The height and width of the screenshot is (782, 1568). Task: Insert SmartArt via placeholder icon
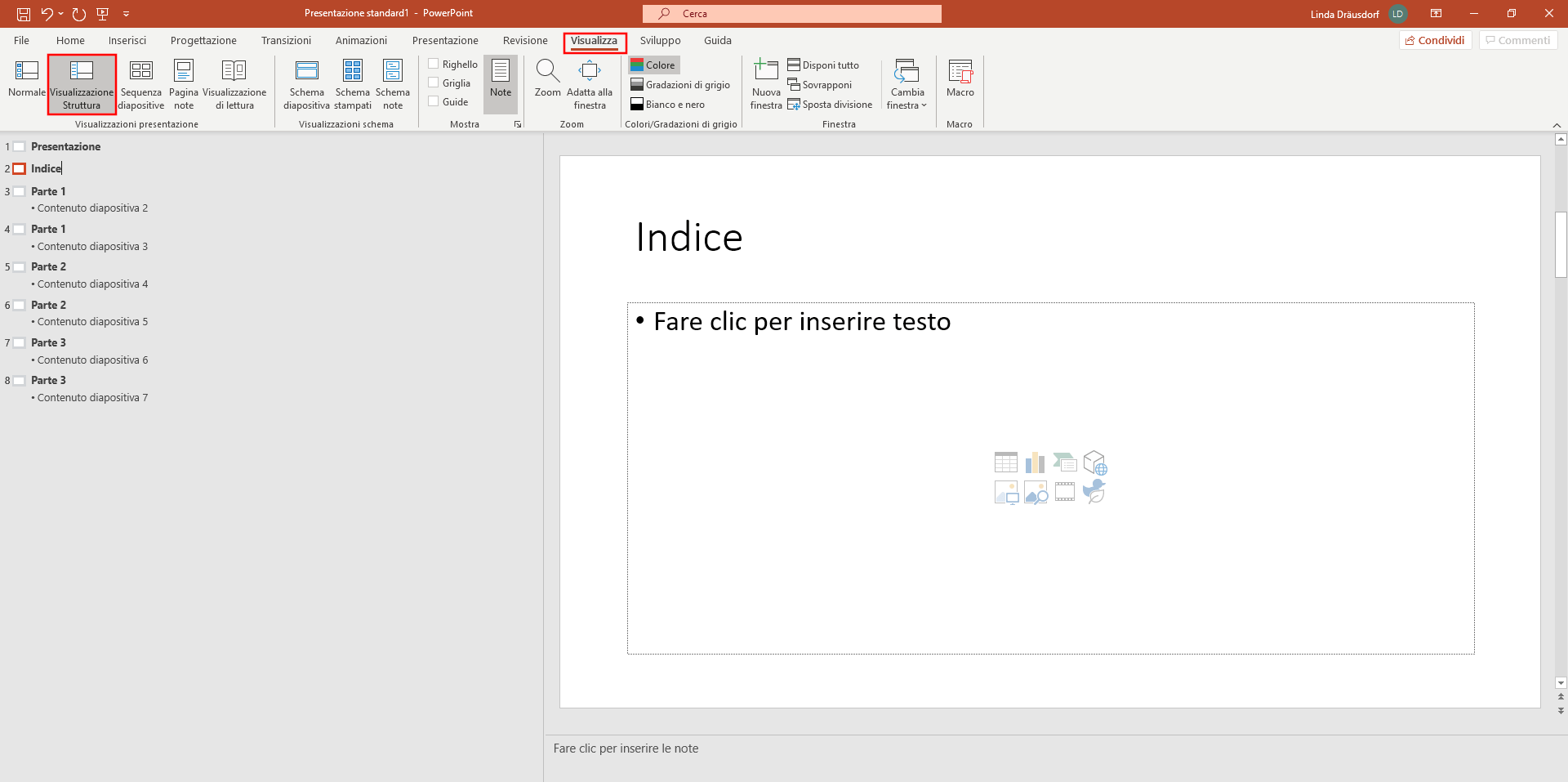point(1065,462)
